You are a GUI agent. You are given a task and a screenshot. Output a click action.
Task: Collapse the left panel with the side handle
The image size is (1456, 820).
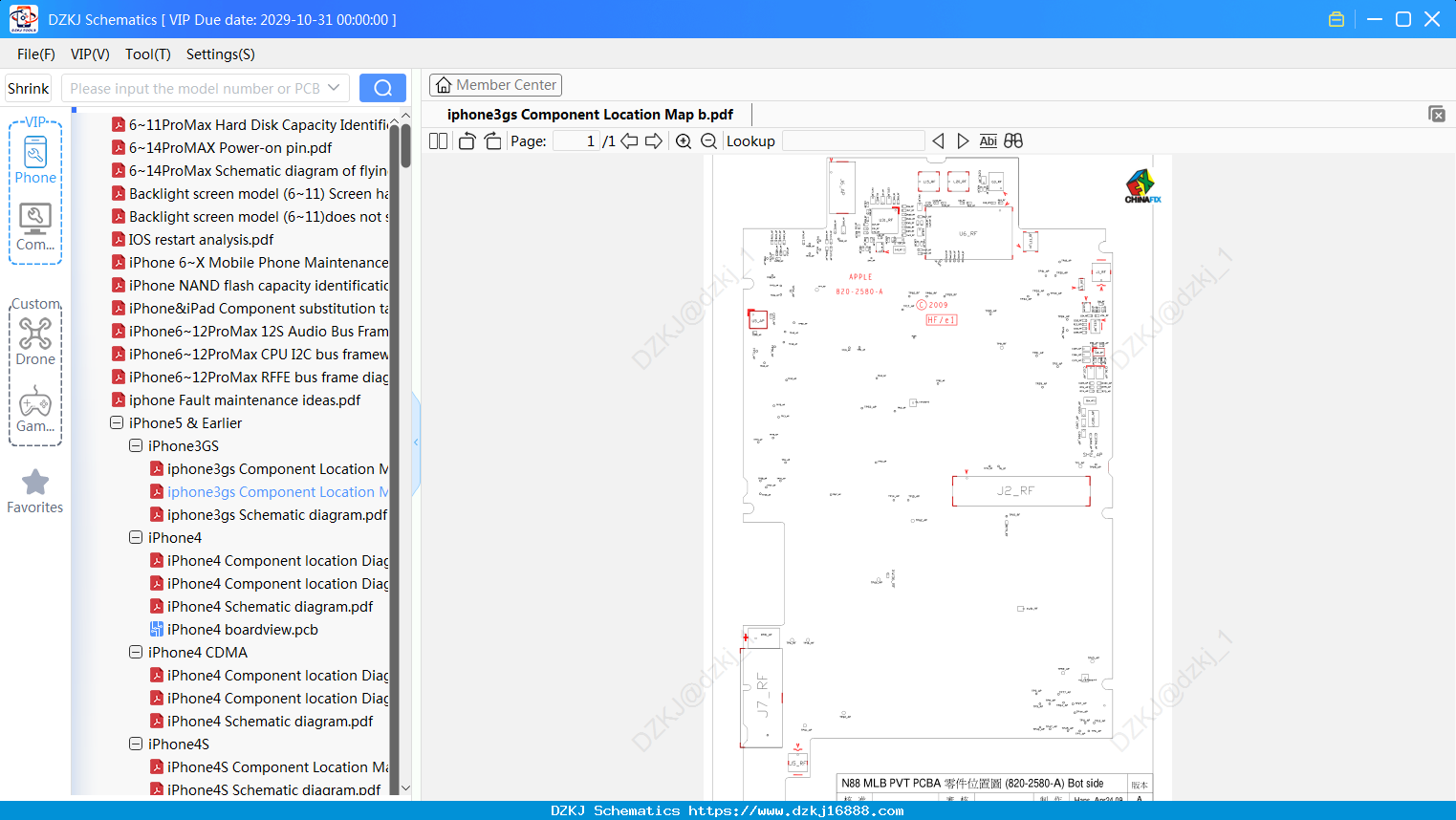(416, 442)
